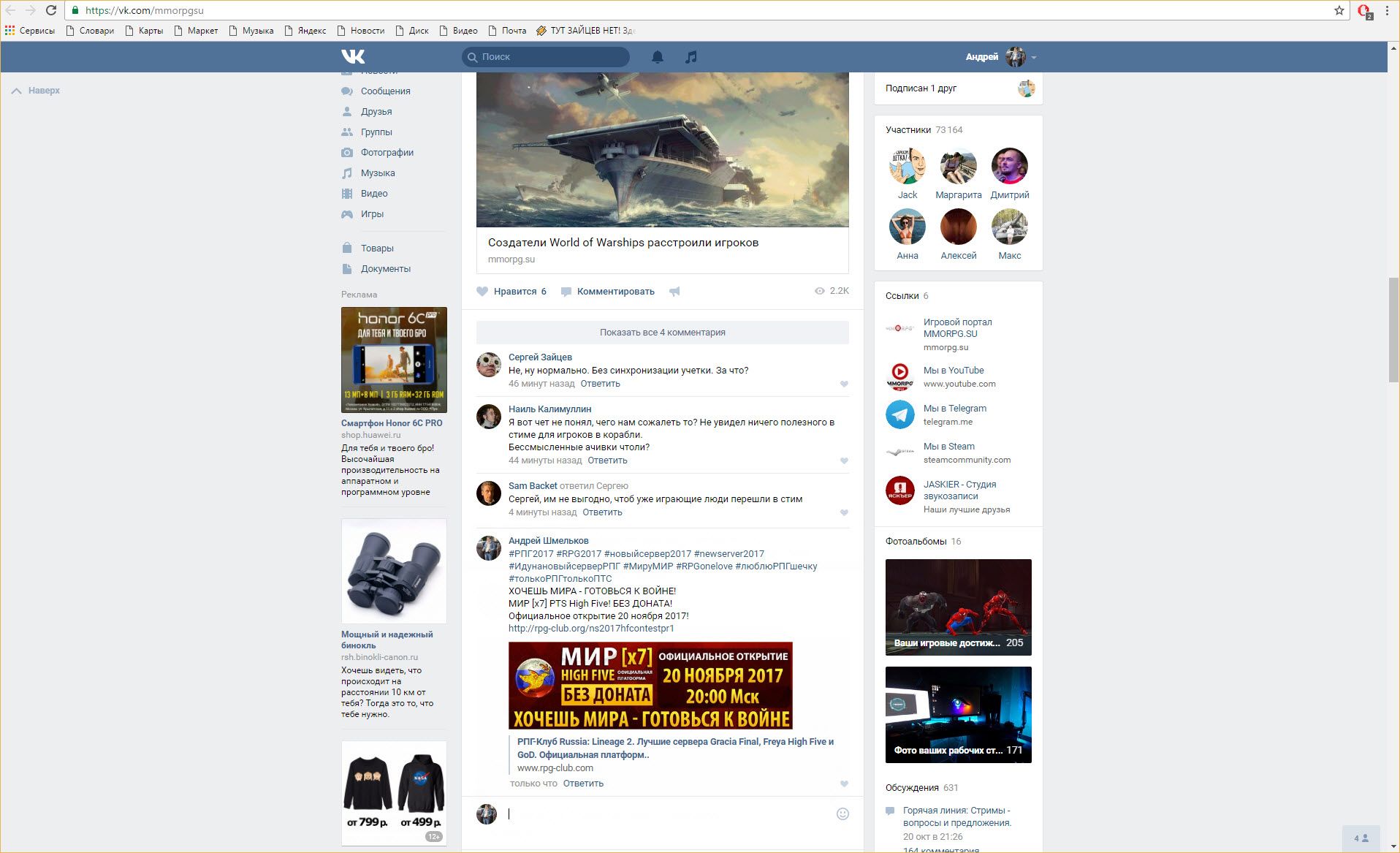Open Фото ваших рабочих столов album

(959, 715)
